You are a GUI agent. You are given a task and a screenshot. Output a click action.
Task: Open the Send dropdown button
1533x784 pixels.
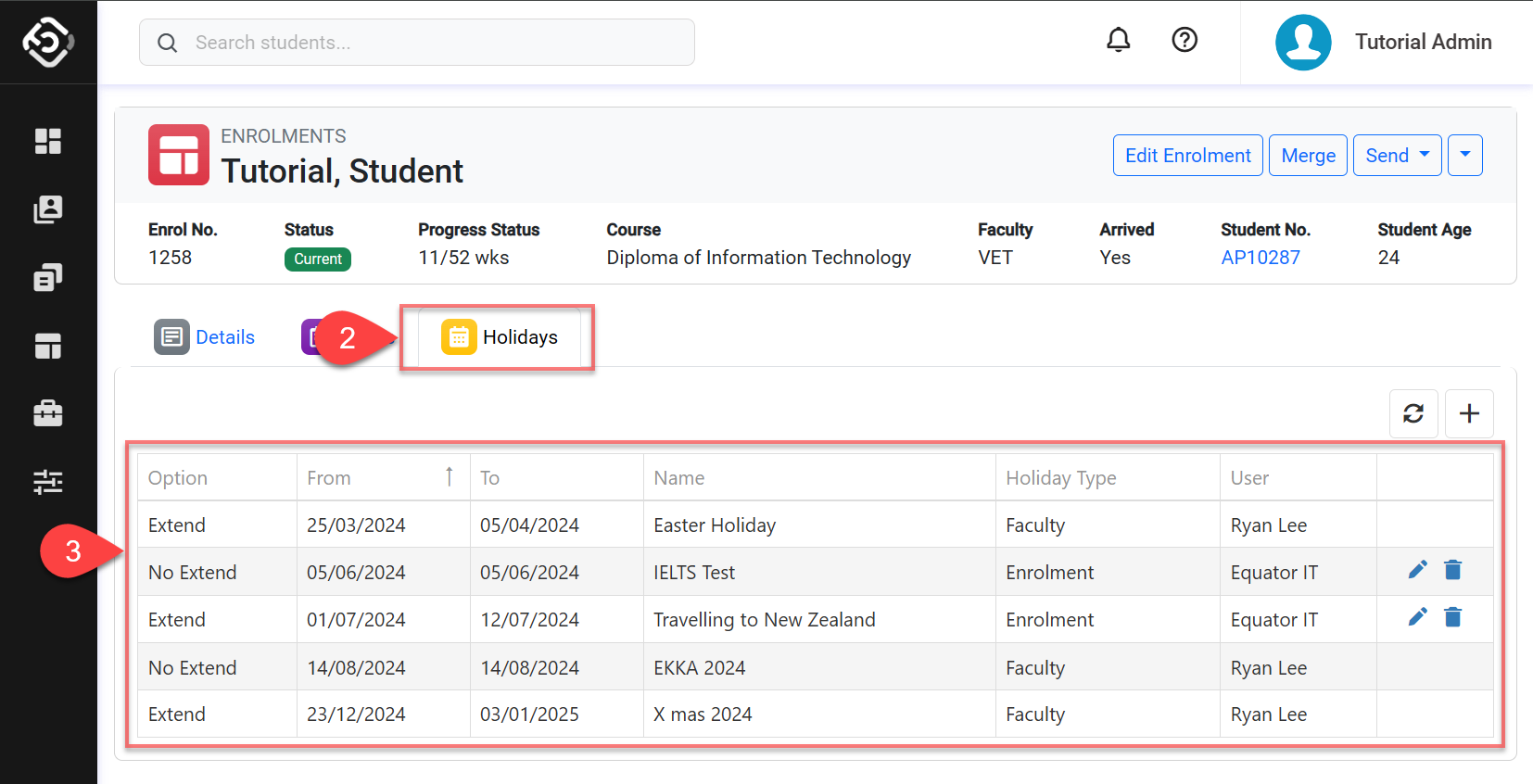(1398, 156)
